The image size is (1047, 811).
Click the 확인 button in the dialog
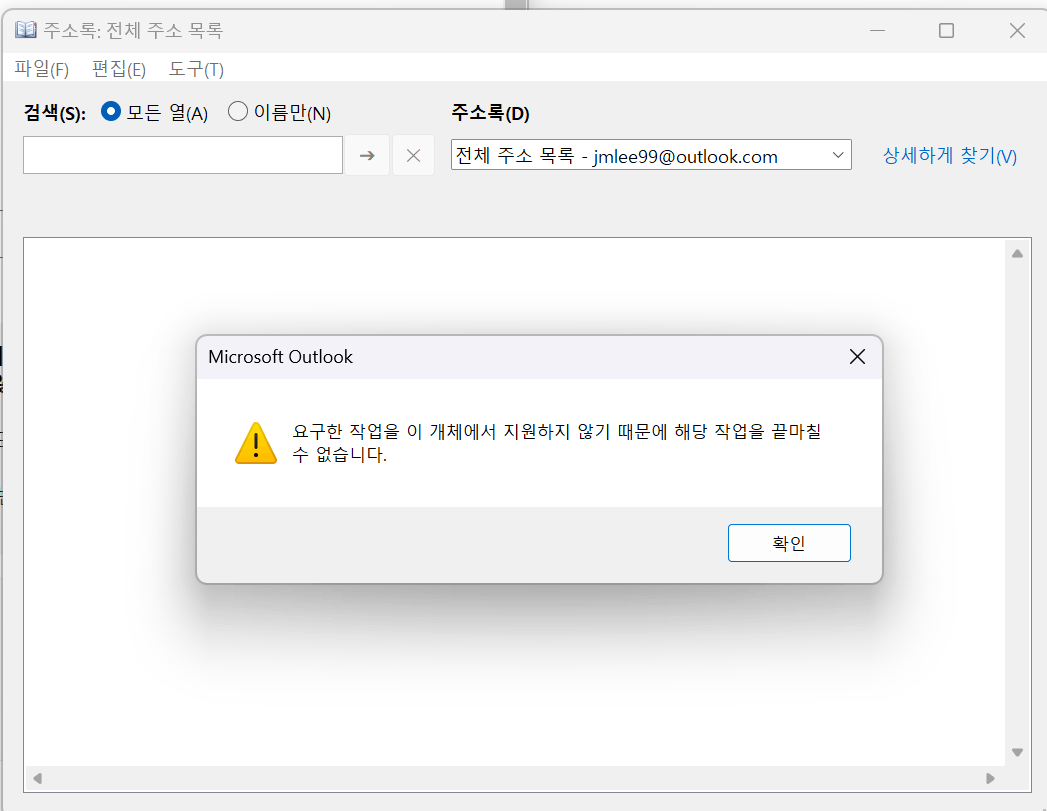coord(789,543)
